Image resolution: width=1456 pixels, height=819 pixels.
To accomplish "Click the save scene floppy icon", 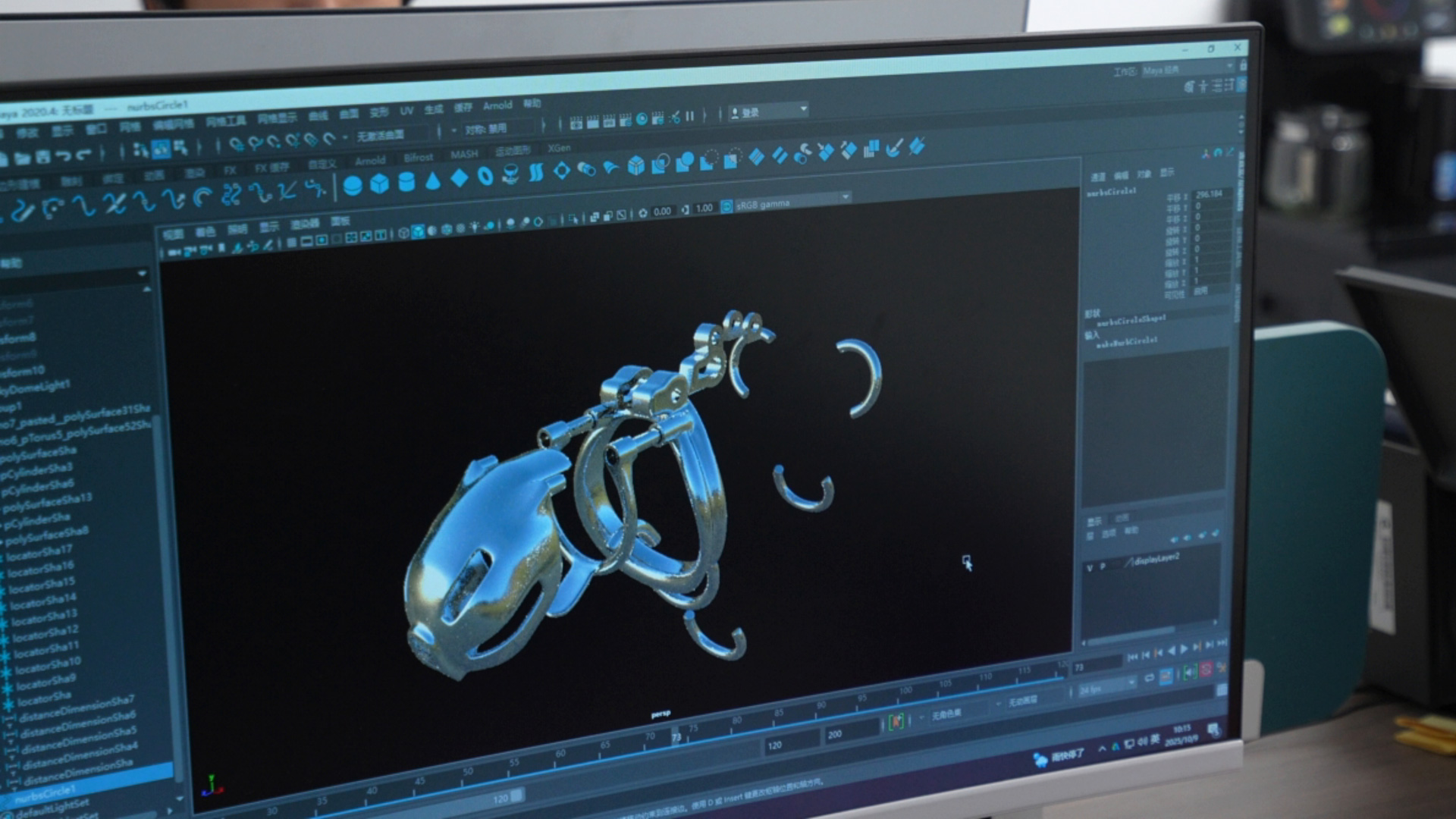I will click(x=43, y=158).
